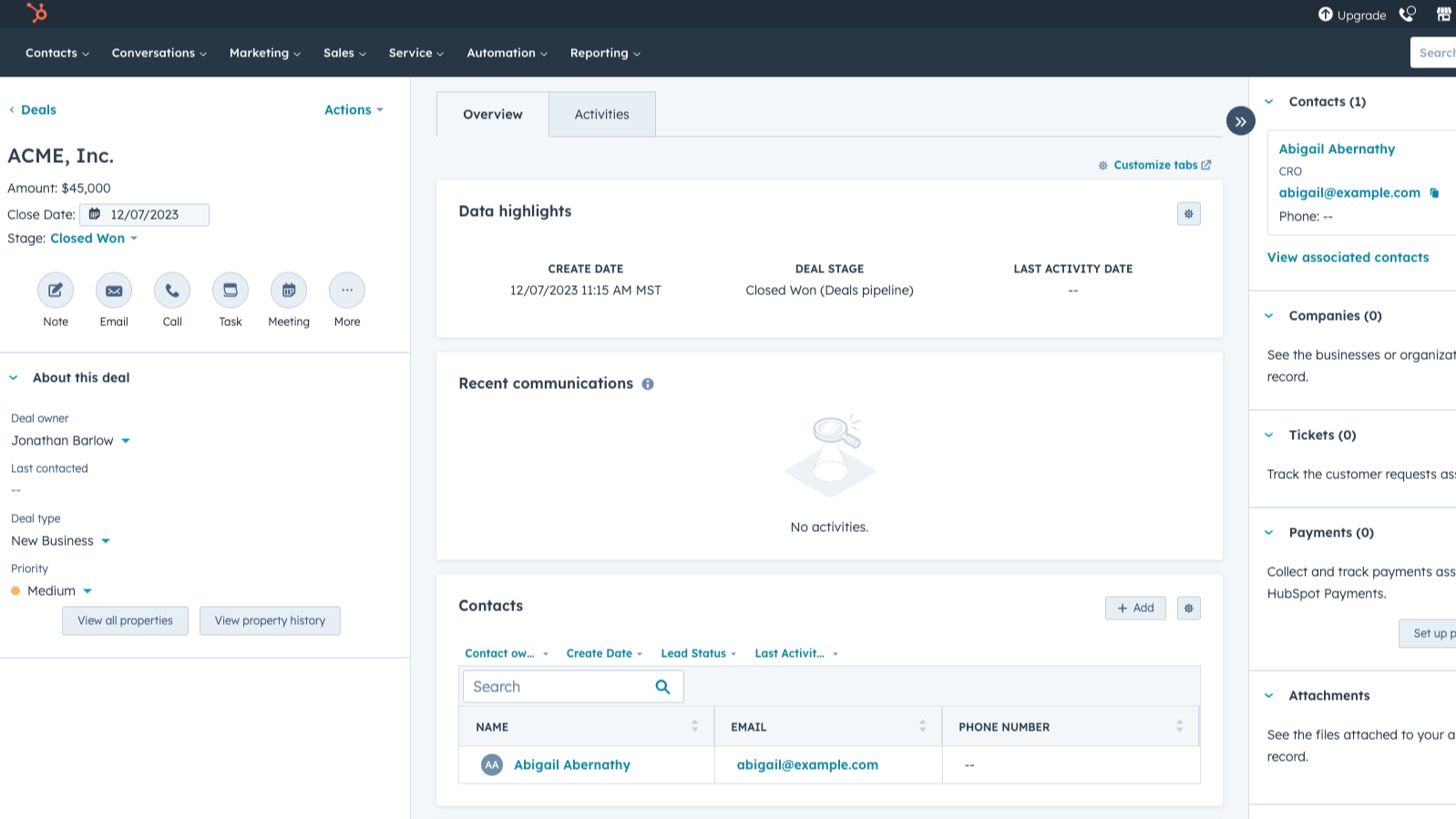Viewport: 1456px width, 819px height.
Task: Open the Contacts navigation menu
Action: pos(57,53)
